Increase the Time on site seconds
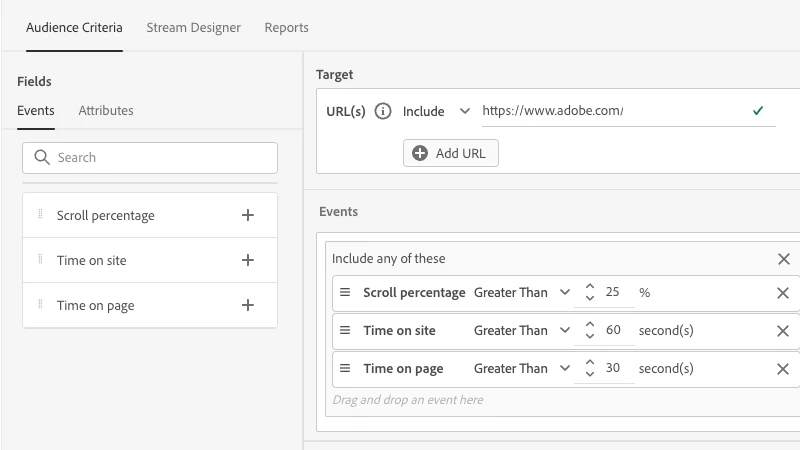The width and height of the screenshot is (800, 450). coord(590,324)
